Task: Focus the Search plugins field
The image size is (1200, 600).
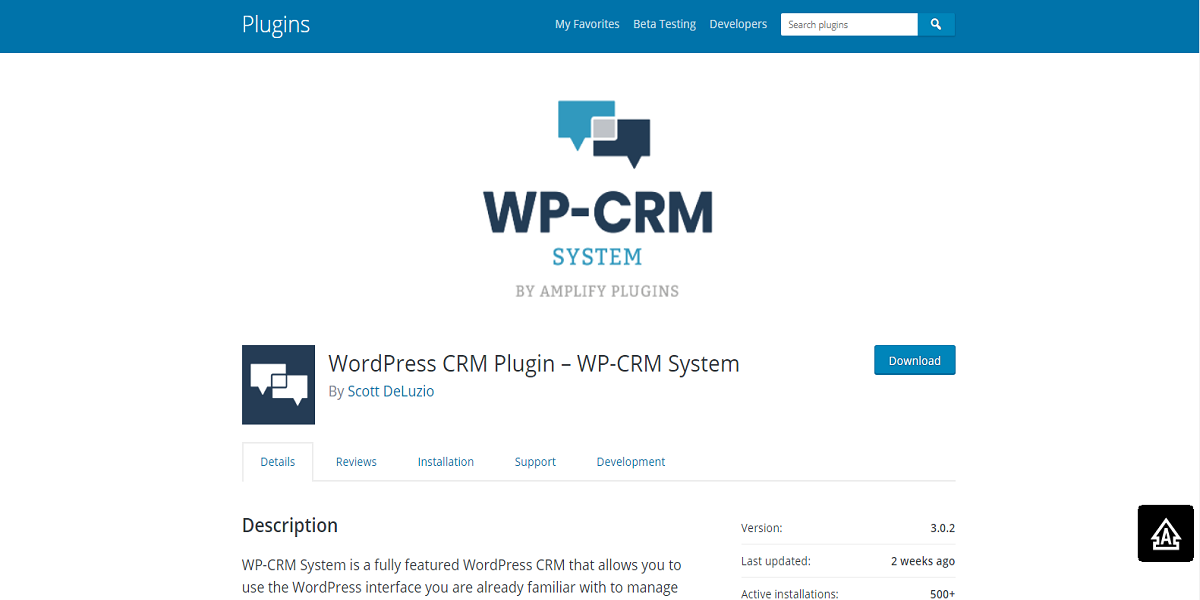Action: [x=849, y=24]
